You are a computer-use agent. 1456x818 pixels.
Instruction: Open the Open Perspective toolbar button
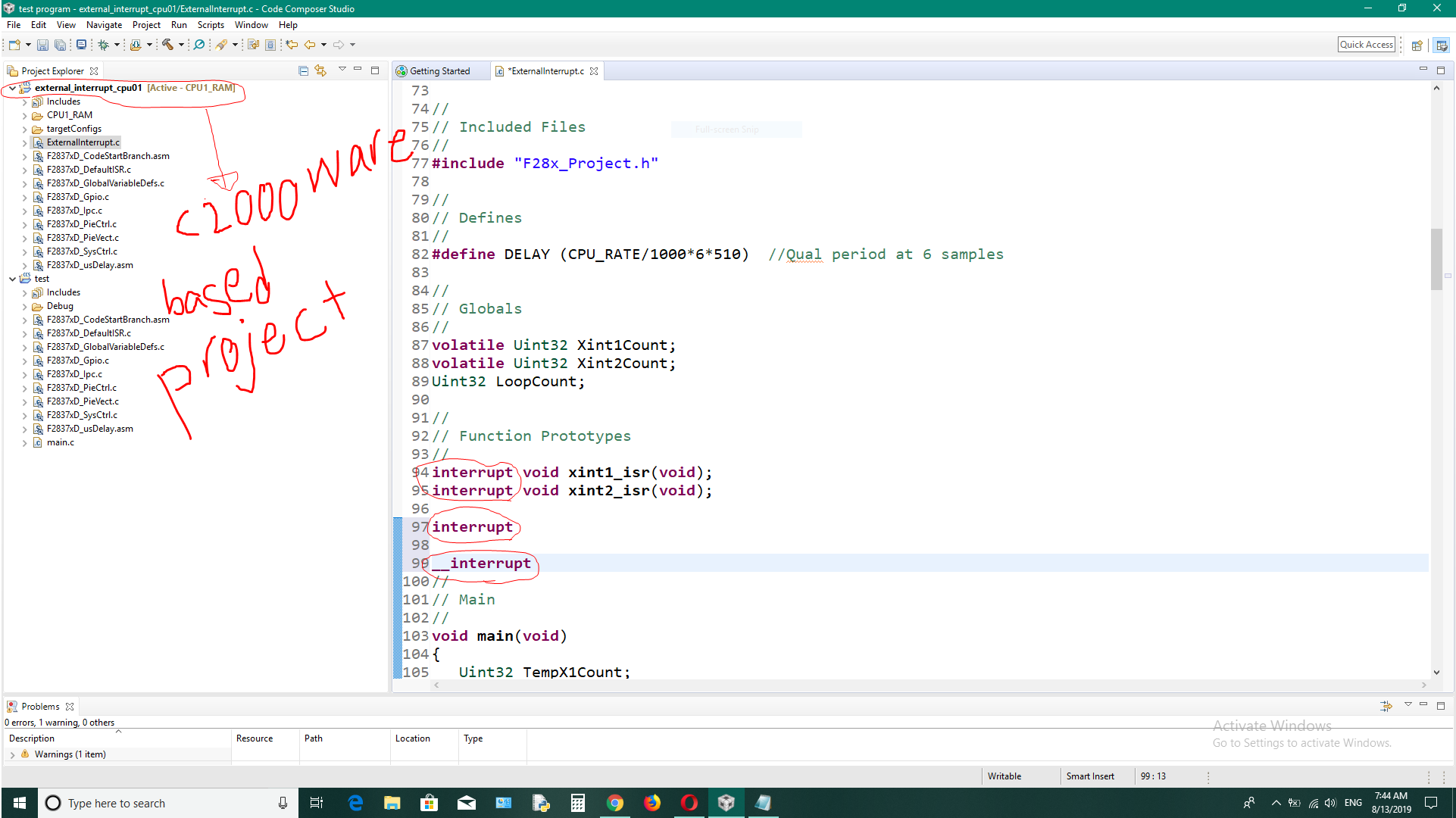[1417, 45]
